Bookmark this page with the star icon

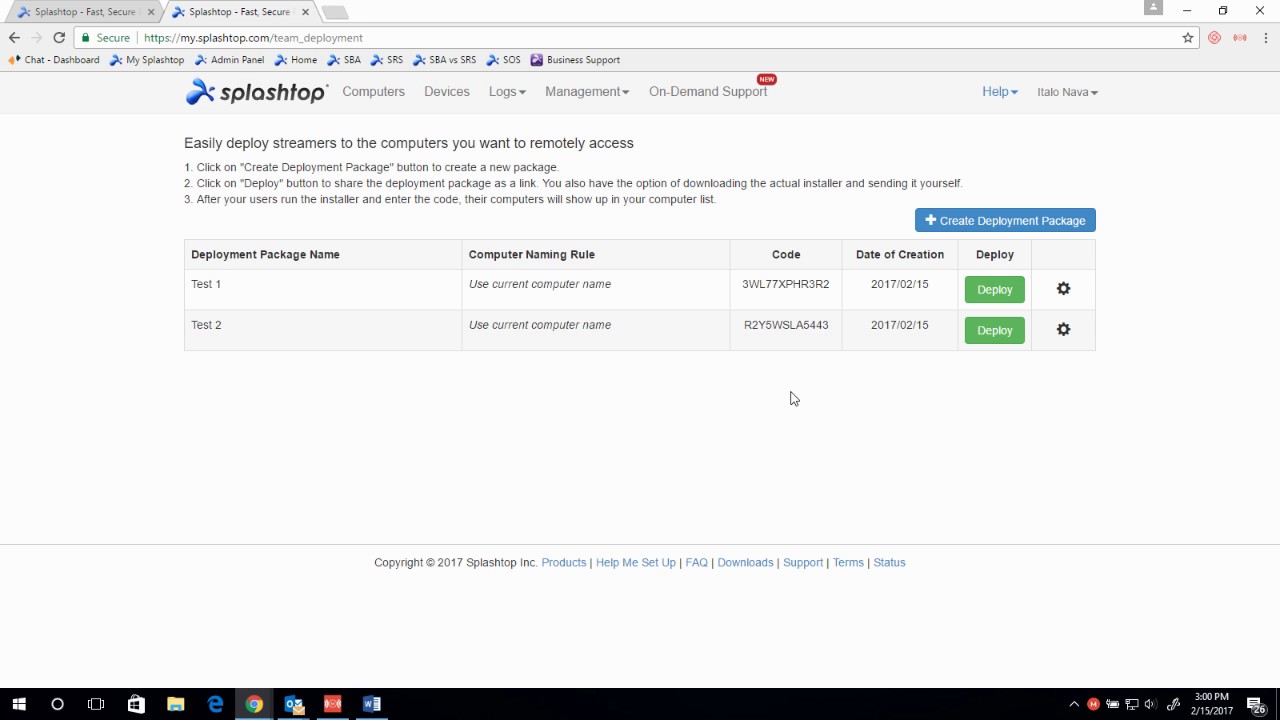tap(1188, 38)
